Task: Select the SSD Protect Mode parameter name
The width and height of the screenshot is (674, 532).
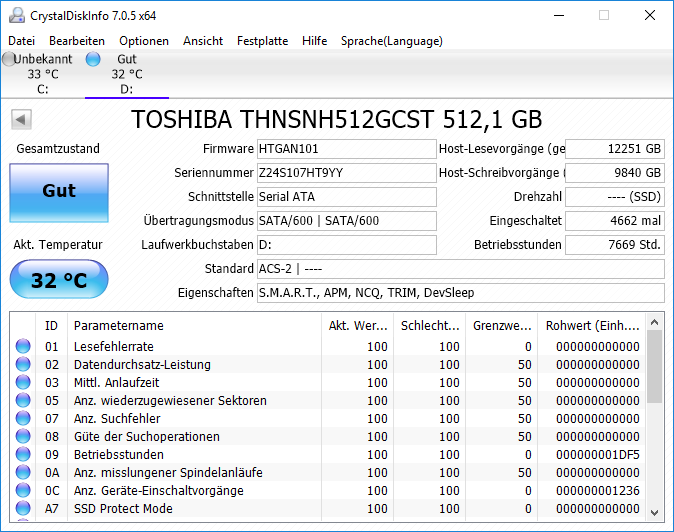Action: tap(123, 509)
